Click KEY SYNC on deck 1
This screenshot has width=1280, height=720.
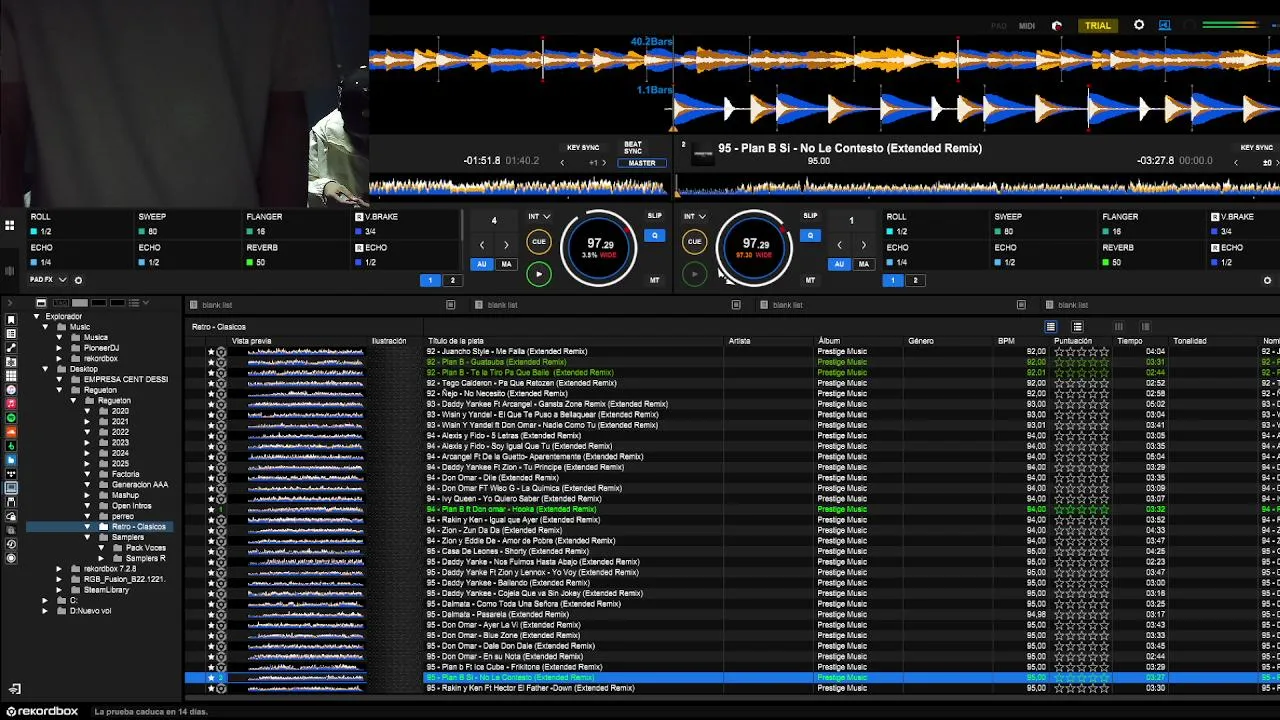click(583, 148)
